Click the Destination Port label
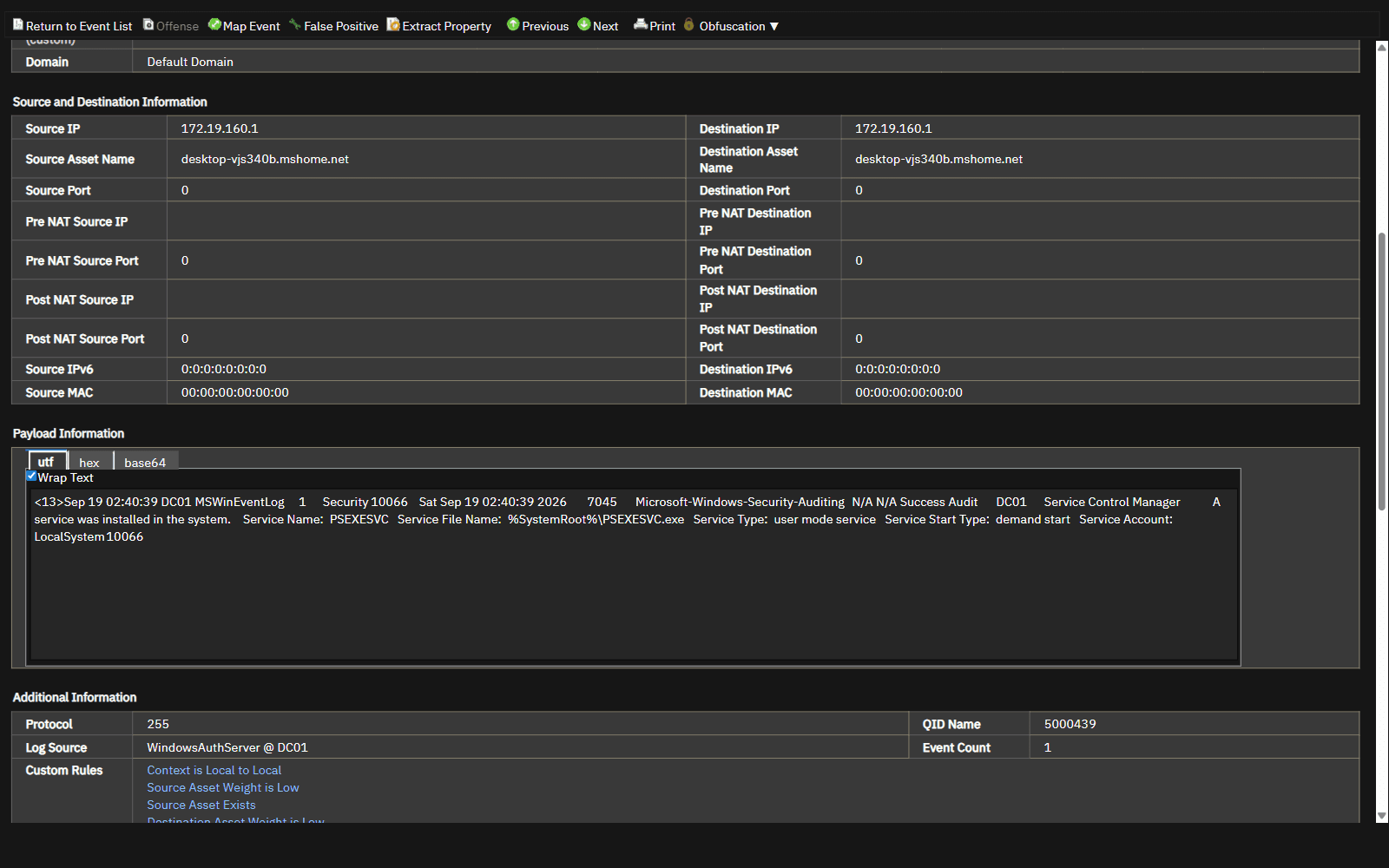Image resolution: width=1389 pixels, height=868 pixels. [745, 190]
